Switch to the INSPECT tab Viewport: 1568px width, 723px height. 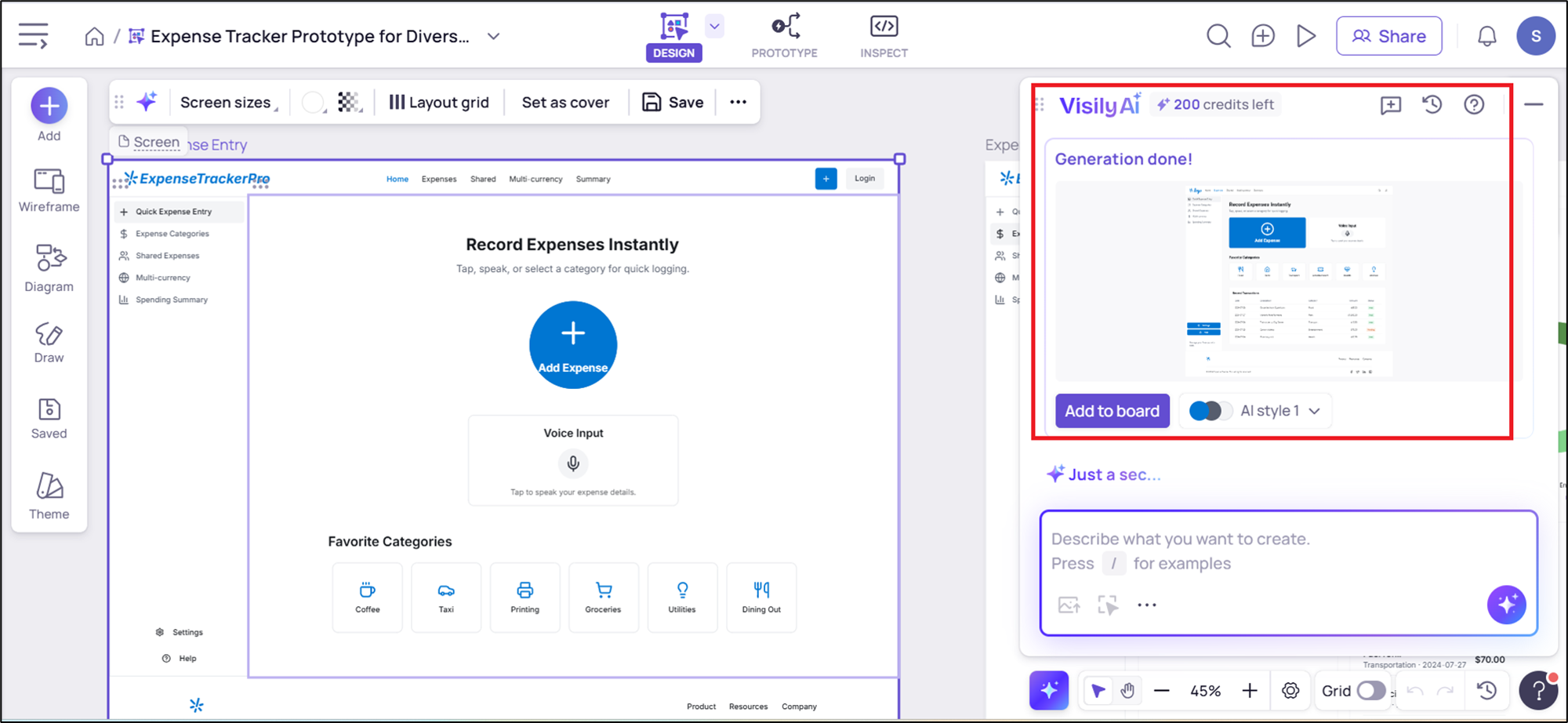pos(884,36)
